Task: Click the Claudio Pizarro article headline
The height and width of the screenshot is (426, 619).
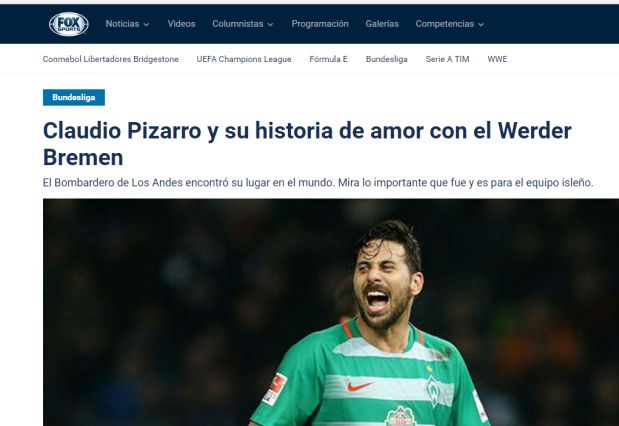Action: click(x=307, y=144)
